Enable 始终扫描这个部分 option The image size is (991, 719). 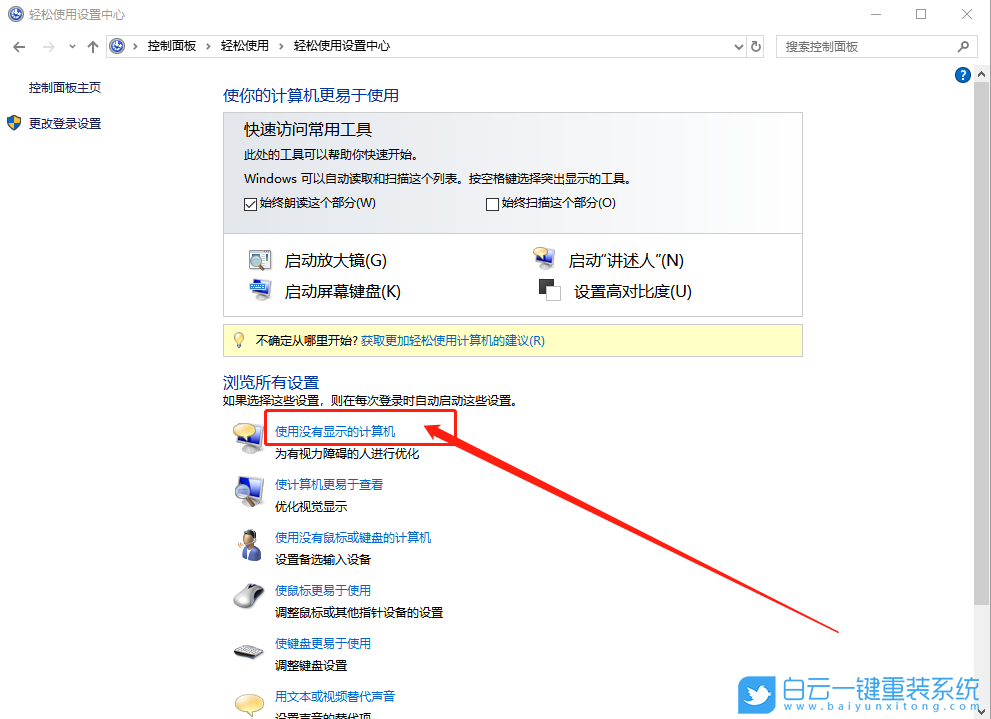492,203
